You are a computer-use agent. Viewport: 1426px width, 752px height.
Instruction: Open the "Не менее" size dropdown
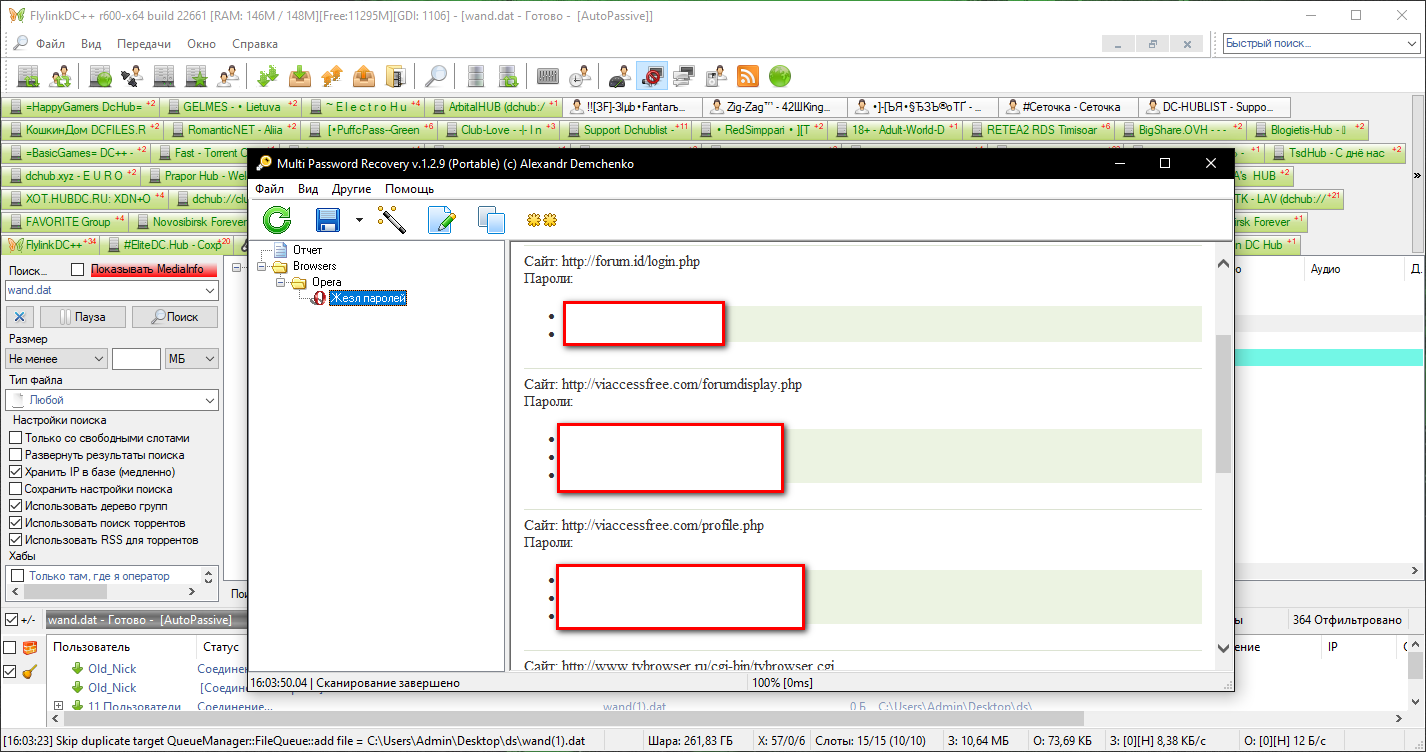click(x=56, y=358)
